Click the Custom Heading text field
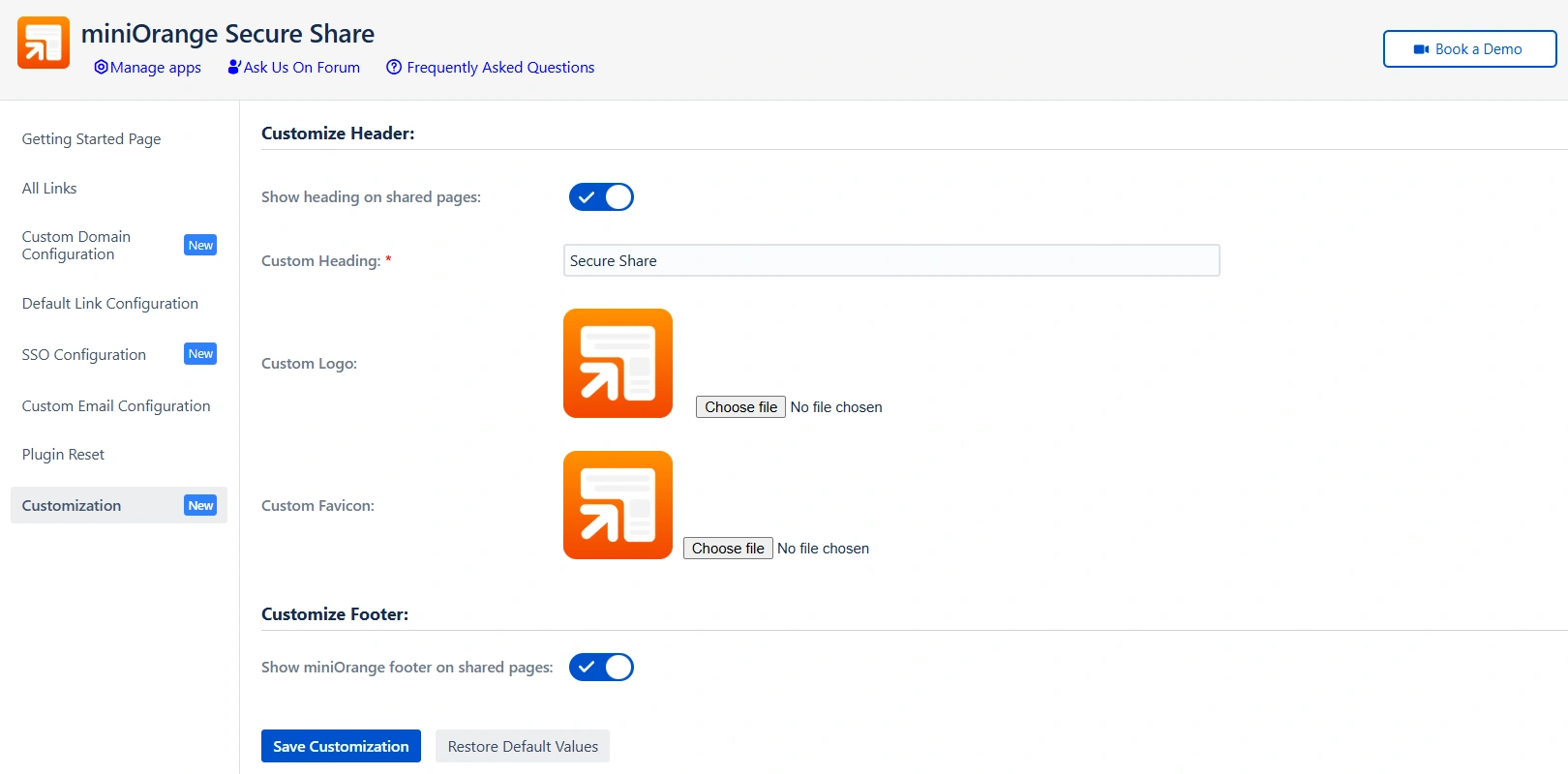The image size is (1568, 774). 891,260
